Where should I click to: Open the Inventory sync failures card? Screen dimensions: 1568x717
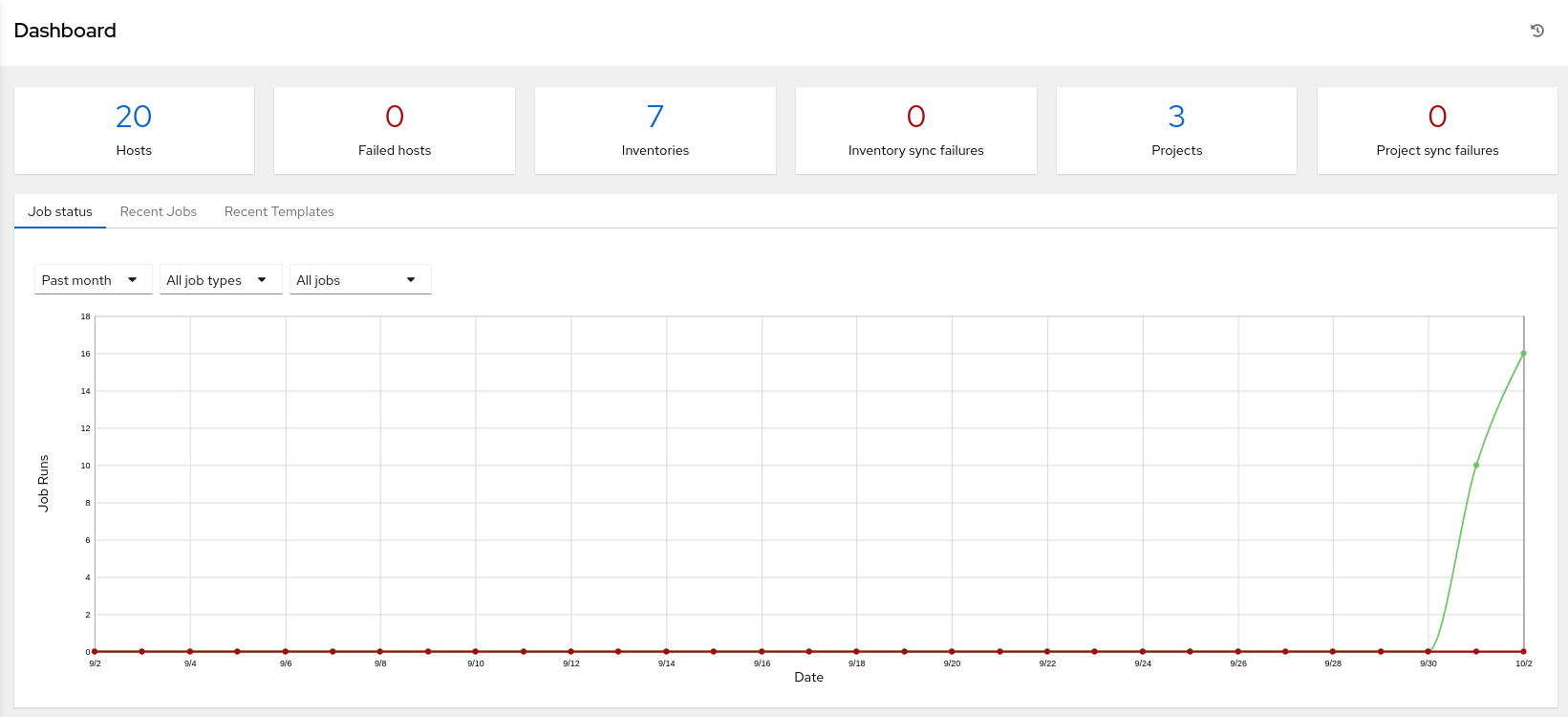916,131
